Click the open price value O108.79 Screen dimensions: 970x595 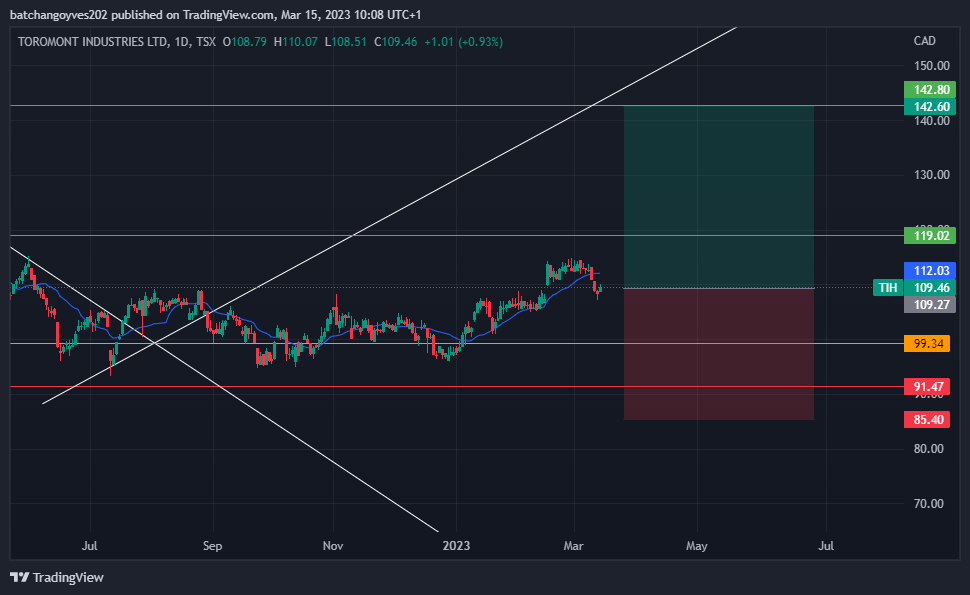(244, 42)
